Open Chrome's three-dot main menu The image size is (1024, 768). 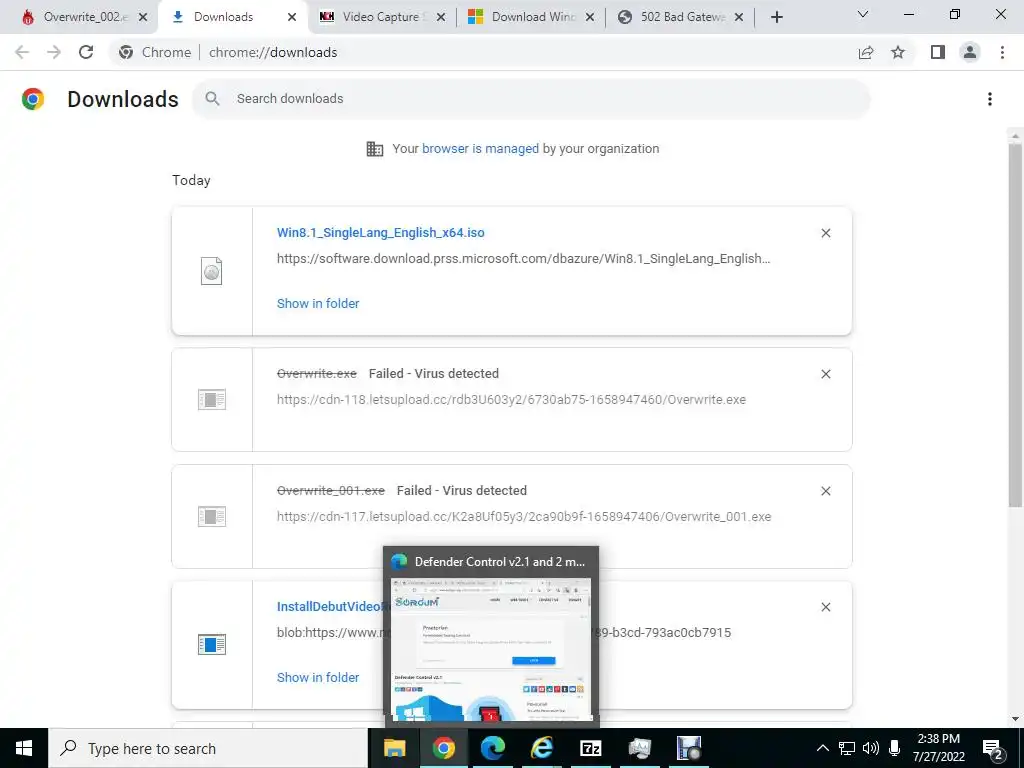click(x=1002, y=52)
